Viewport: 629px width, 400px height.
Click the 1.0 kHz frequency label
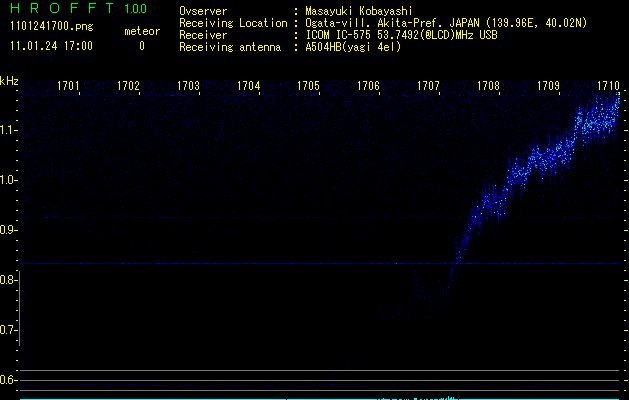point(8,180)
